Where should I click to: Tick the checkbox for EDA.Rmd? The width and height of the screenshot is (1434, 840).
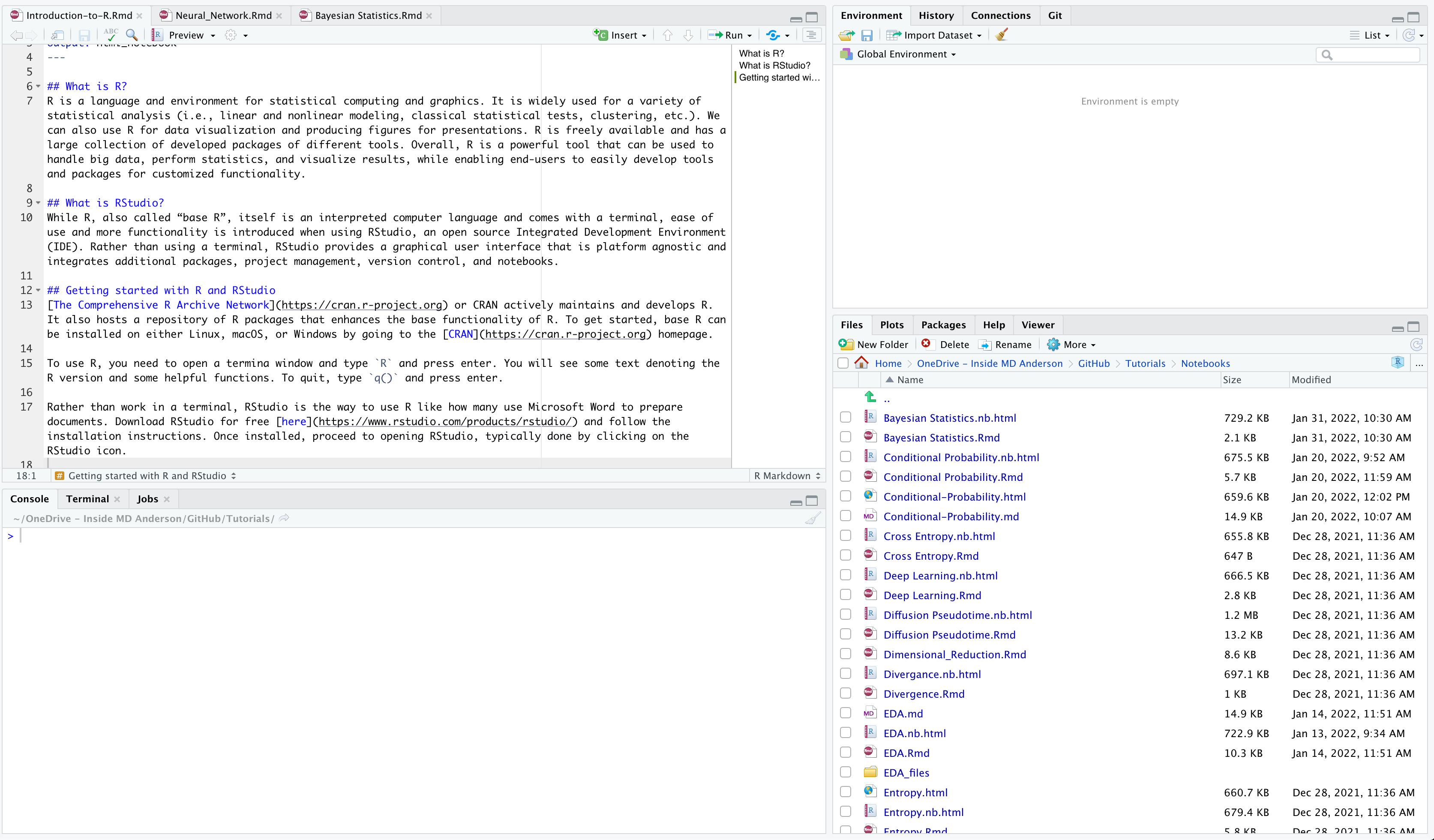[846, 753]
